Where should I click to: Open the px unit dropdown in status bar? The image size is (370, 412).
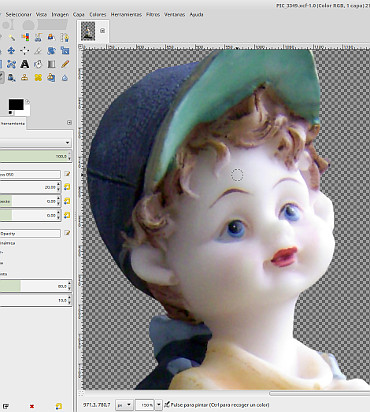tap(124, 405)
